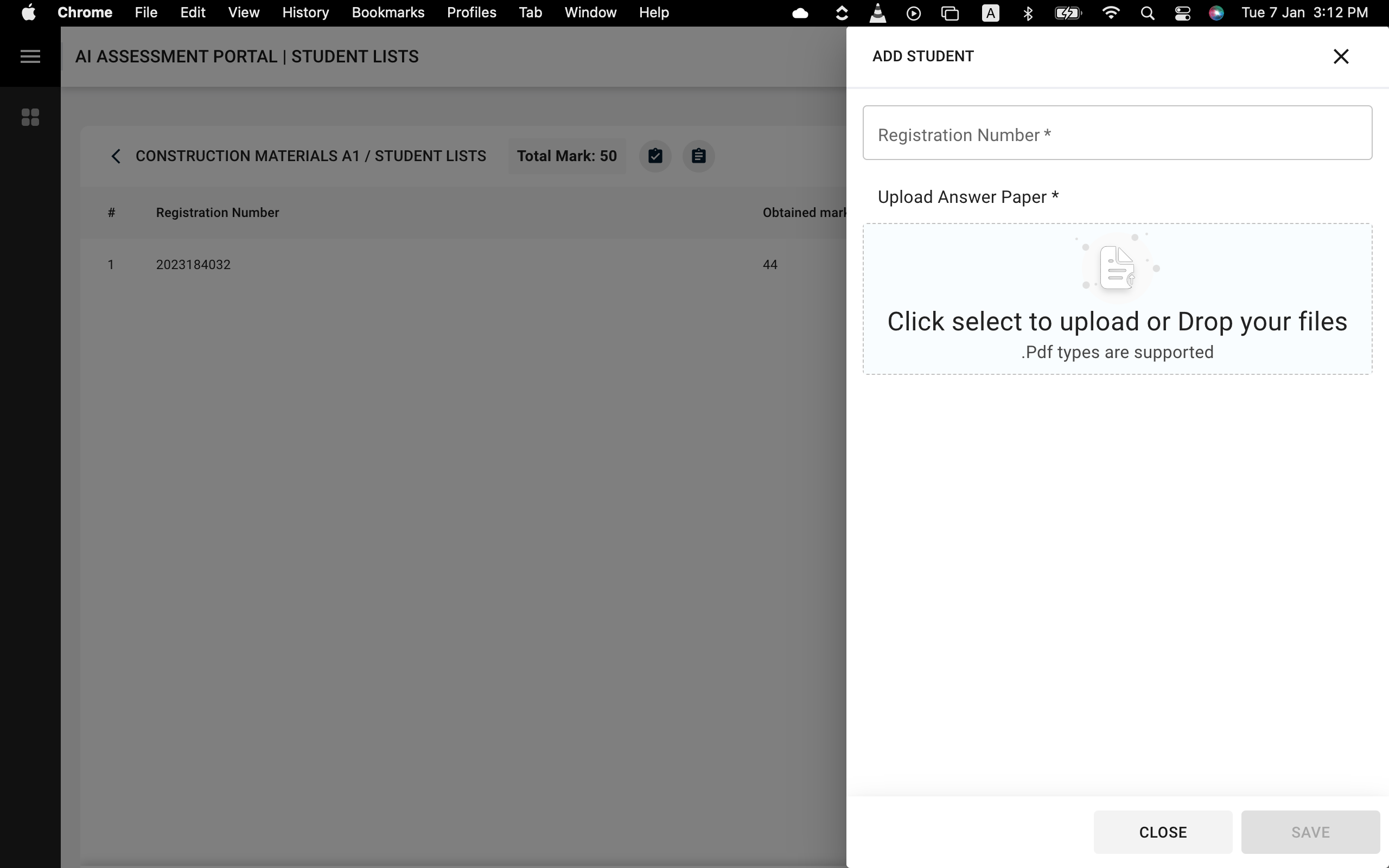Click the Bluetooth menu bar icon

(1028, 13)
